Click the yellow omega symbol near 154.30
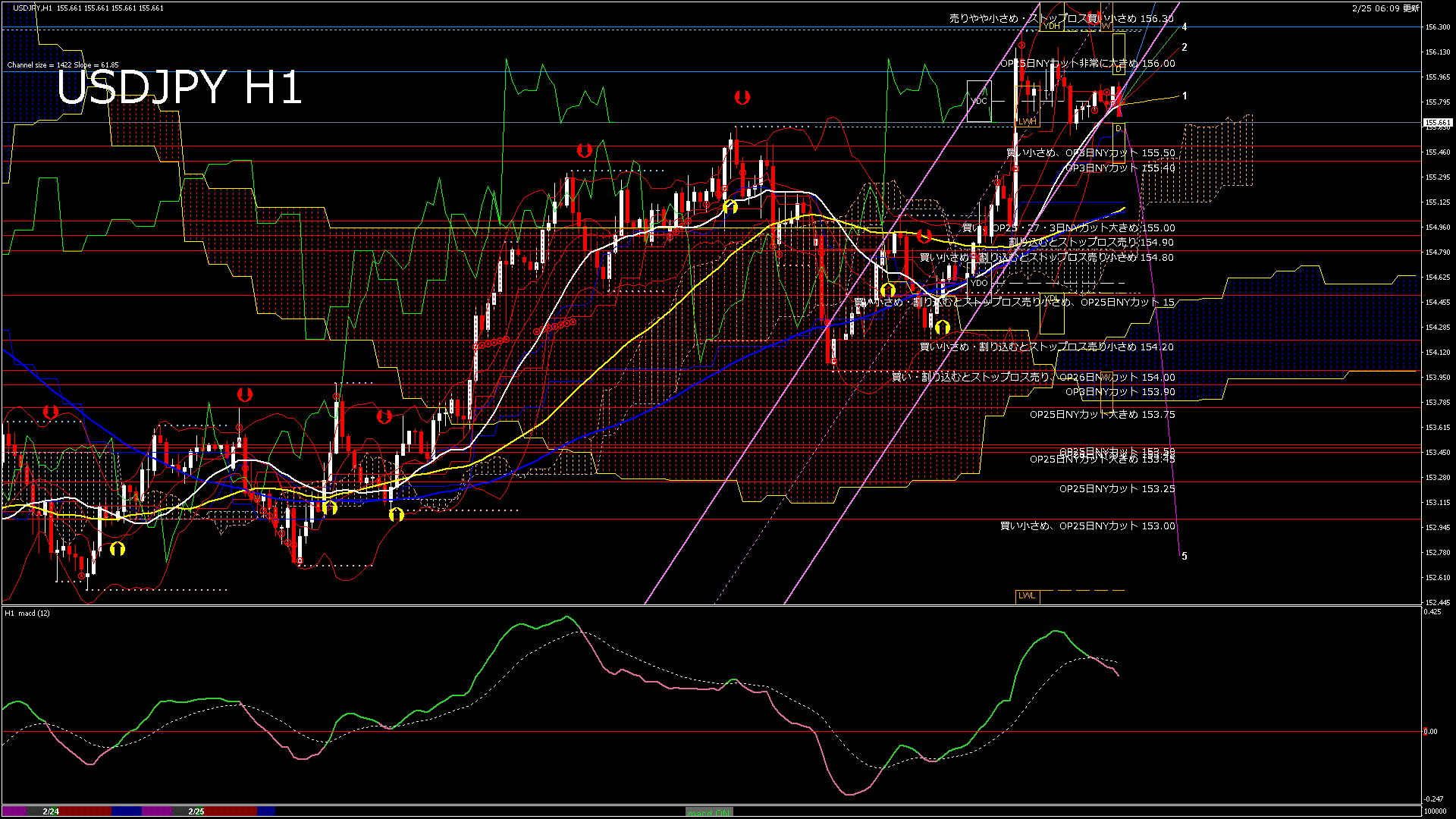 [943, 326]
